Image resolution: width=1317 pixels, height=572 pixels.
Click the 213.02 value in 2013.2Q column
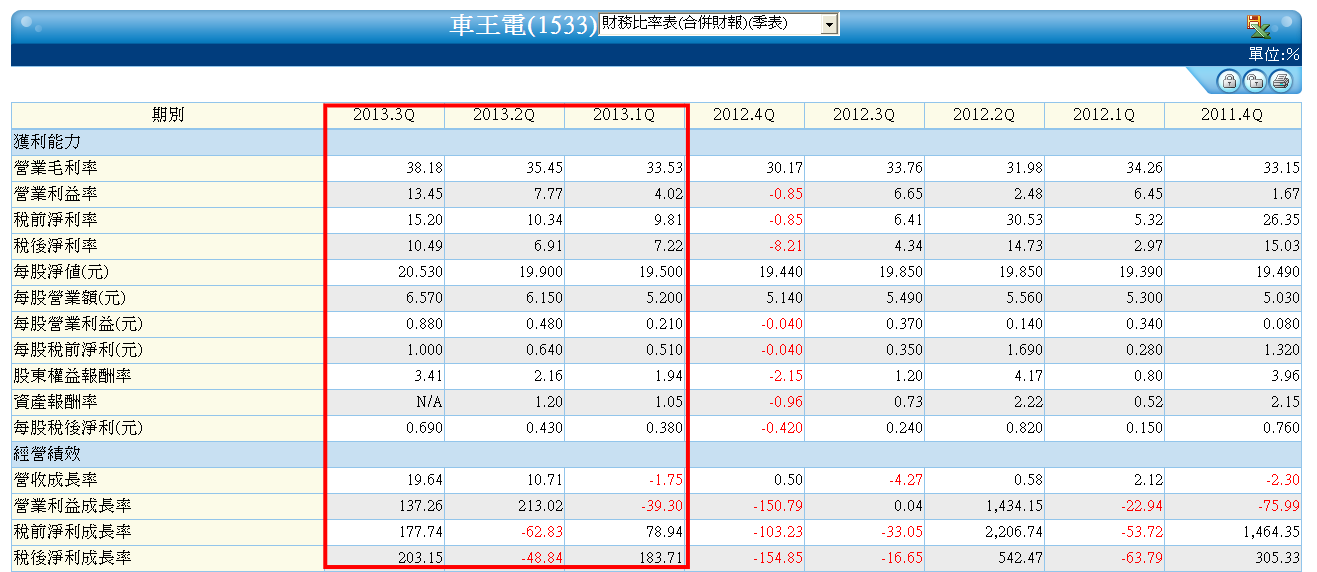pyautogui.click(x=540, y=506)
